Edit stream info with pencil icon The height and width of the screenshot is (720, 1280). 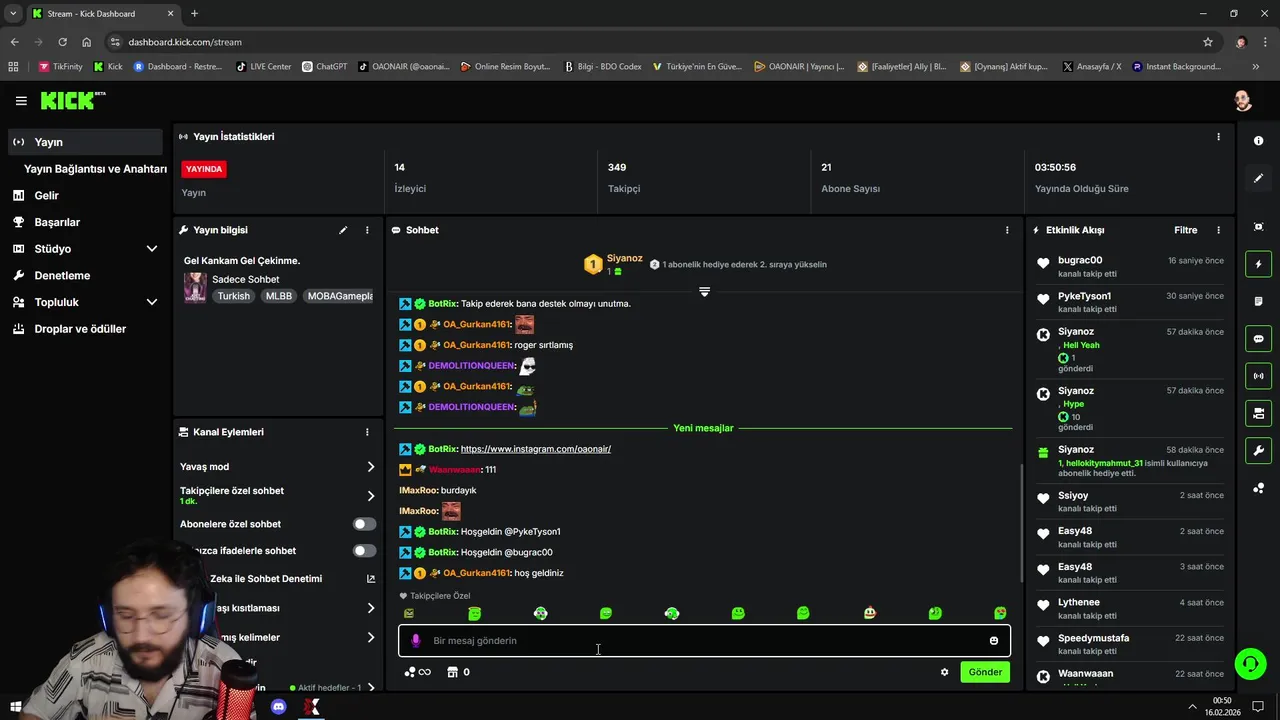[x=343, y=230]
